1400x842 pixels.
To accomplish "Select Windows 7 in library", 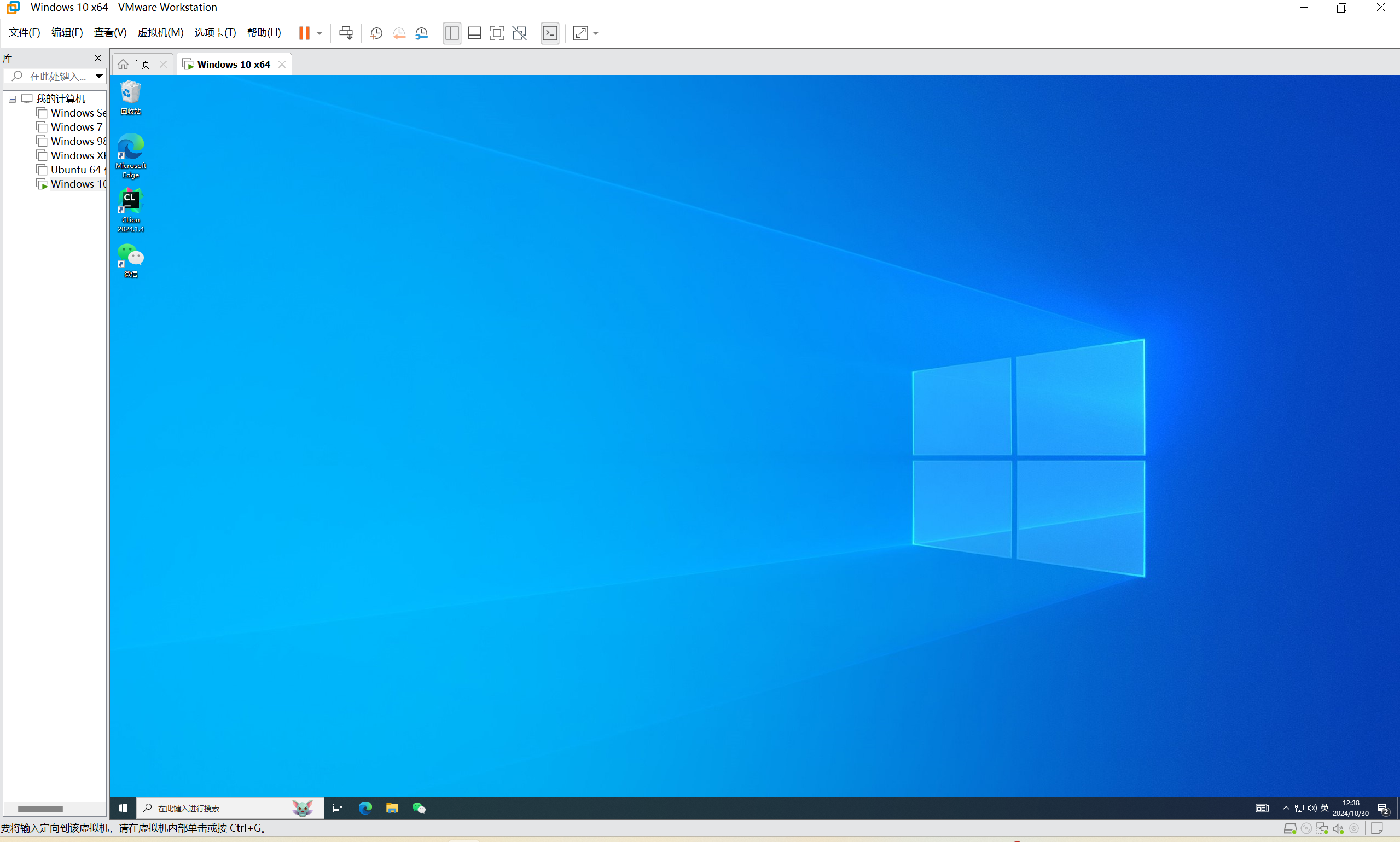I will tap(76, 127).
